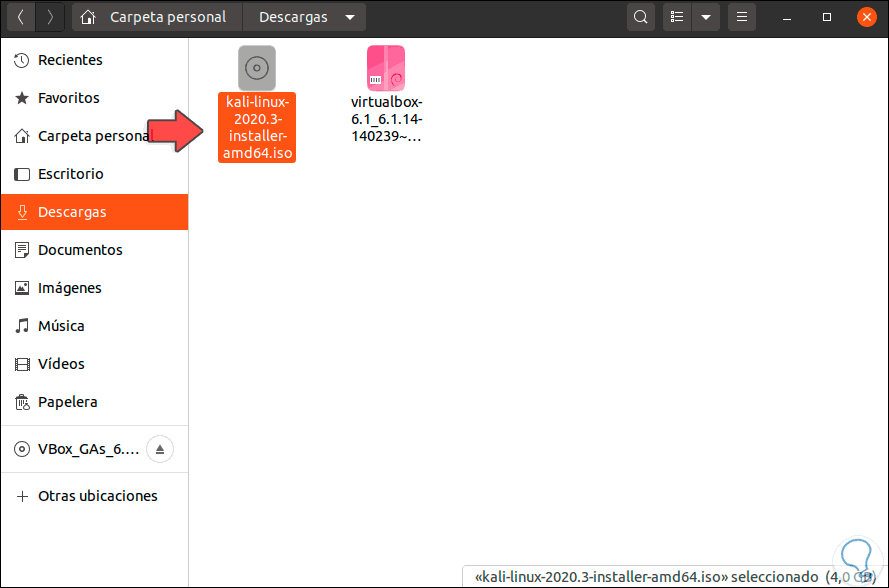Click the Música note icon
This screenshot has width=889, height=588.
coord(22,326)
